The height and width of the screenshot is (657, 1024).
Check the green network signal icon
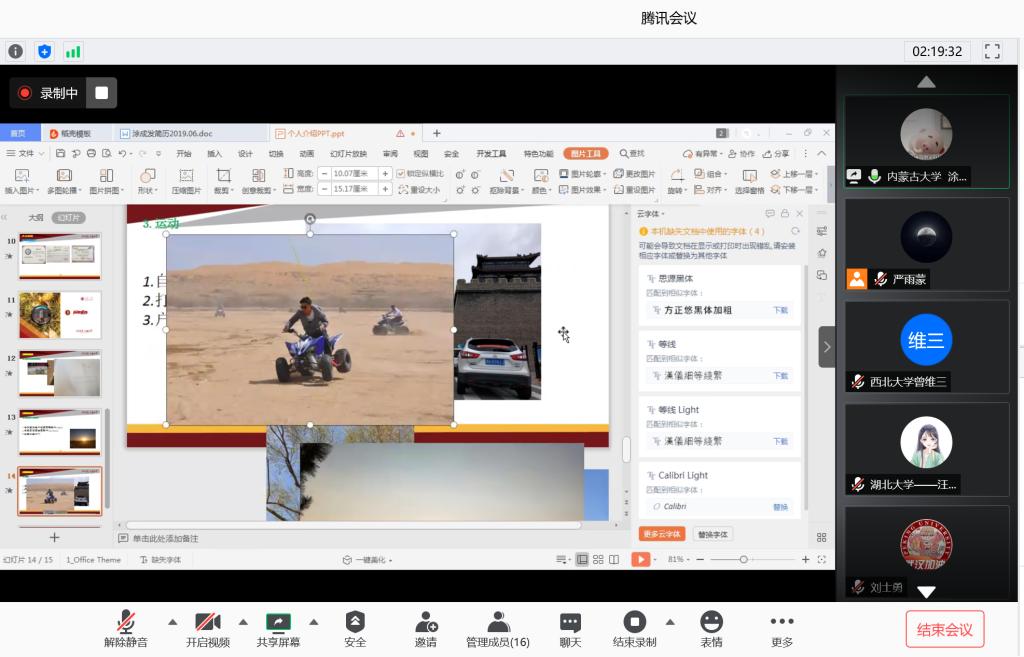(73, 51)
